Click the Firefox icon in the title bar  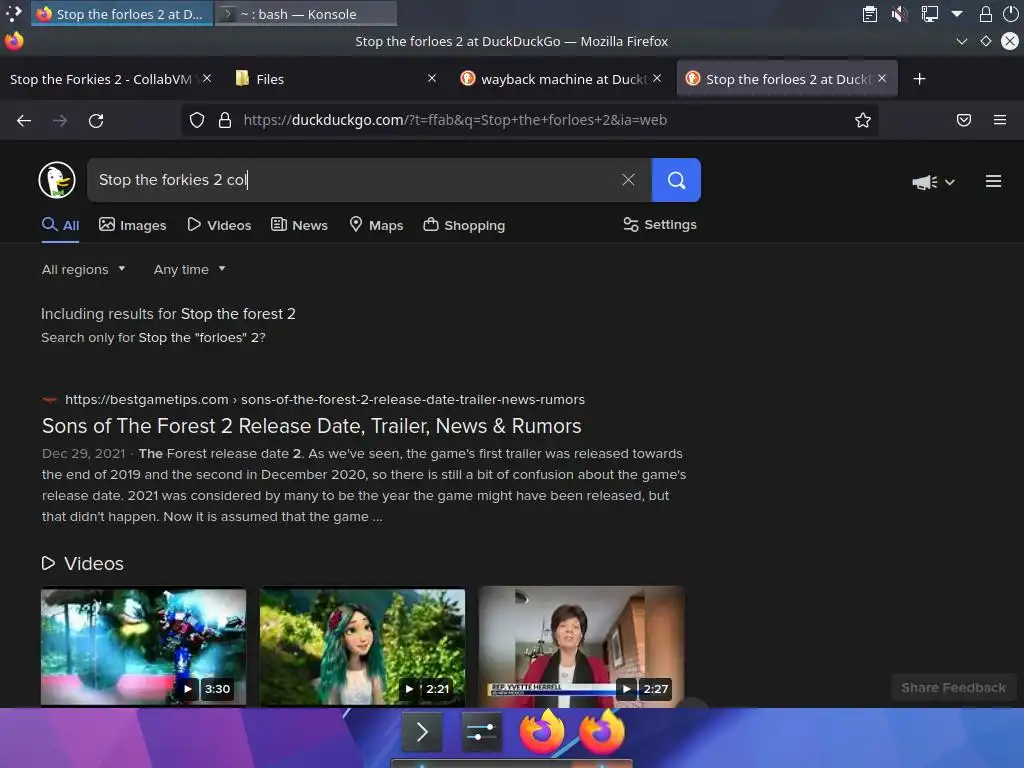click(x=14, y=41)
